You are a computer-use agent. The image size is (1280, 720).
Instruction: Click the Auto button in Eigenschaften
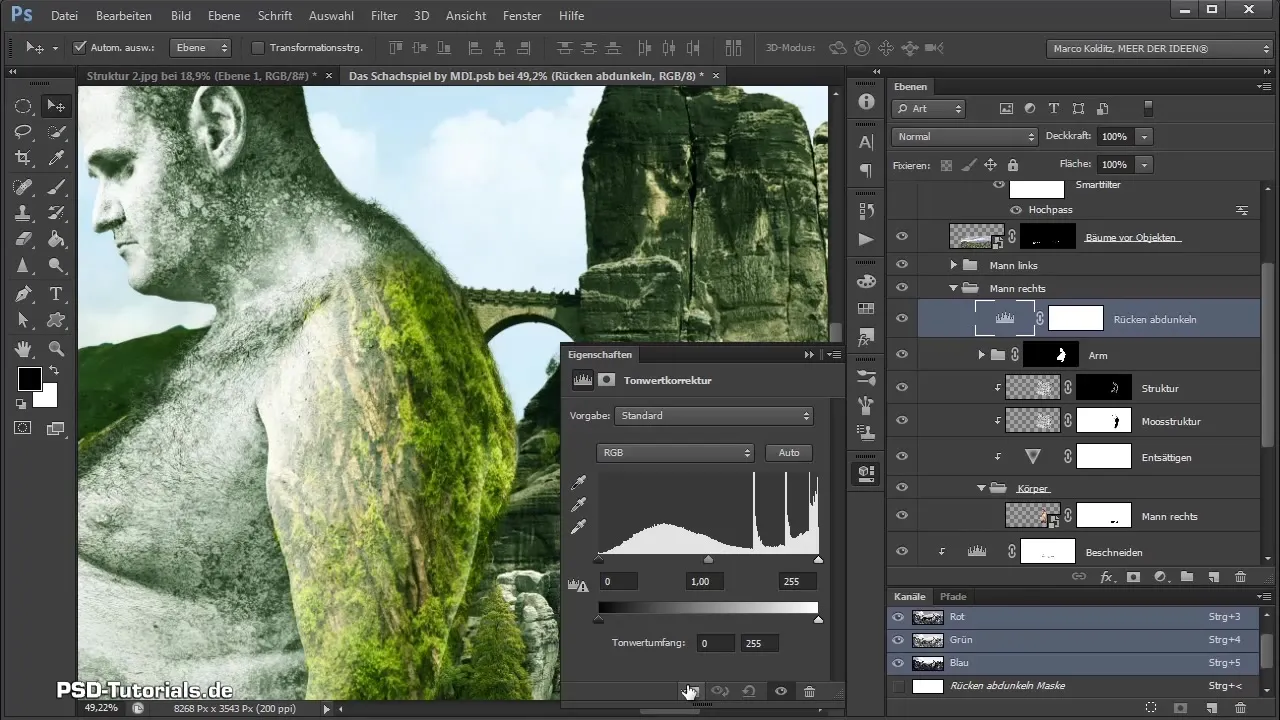789,453
